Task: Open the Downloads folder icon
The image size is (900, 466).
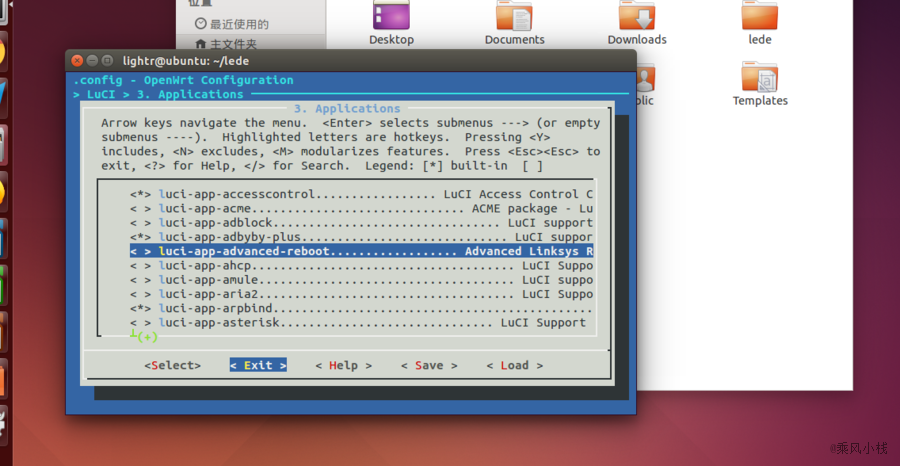Action: [x=637, y=15]
